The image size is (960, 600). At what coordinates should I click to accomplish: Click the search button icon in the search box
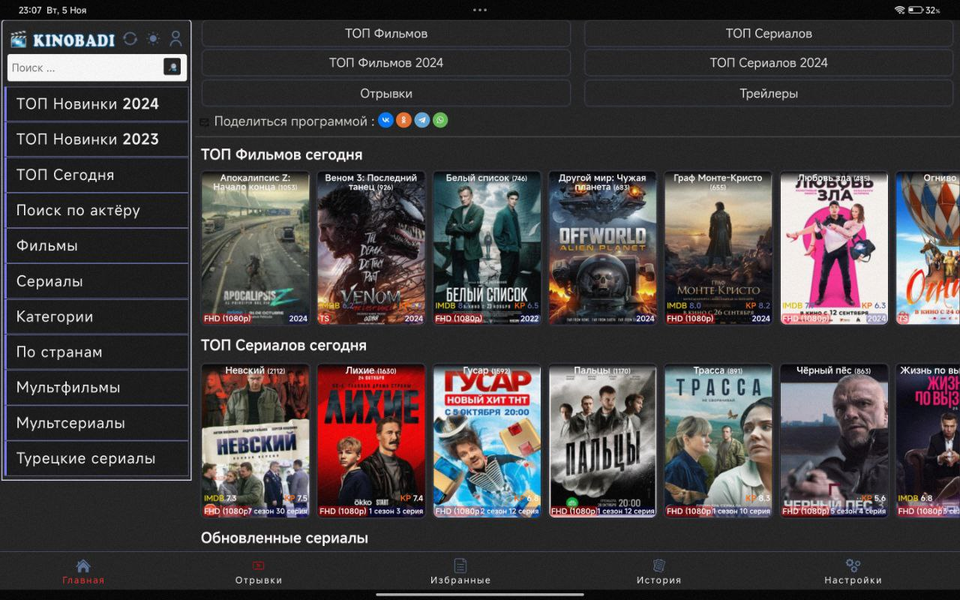point(172,67)
